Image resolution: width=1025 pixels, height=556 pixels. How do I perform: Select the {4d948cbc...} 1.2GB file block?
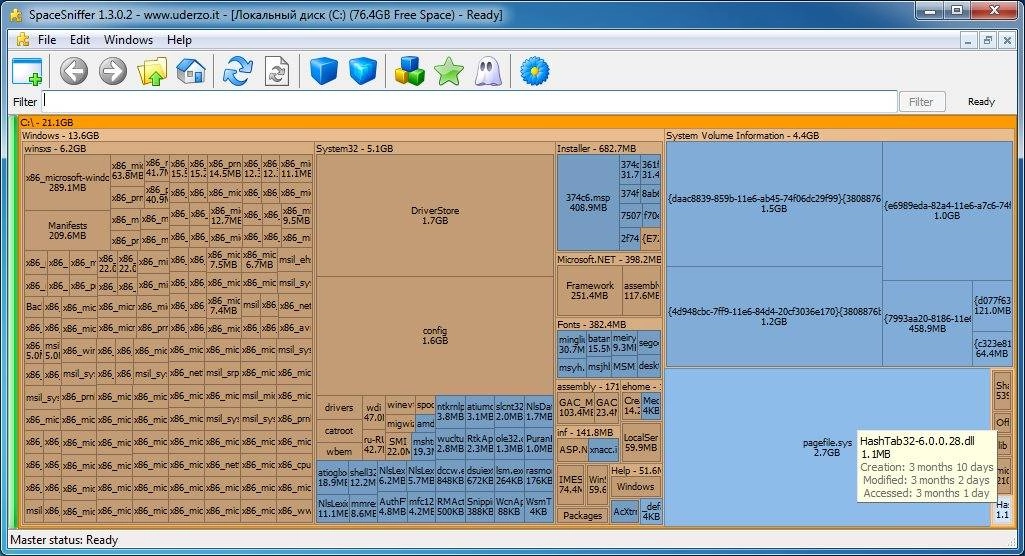point(774,316)
